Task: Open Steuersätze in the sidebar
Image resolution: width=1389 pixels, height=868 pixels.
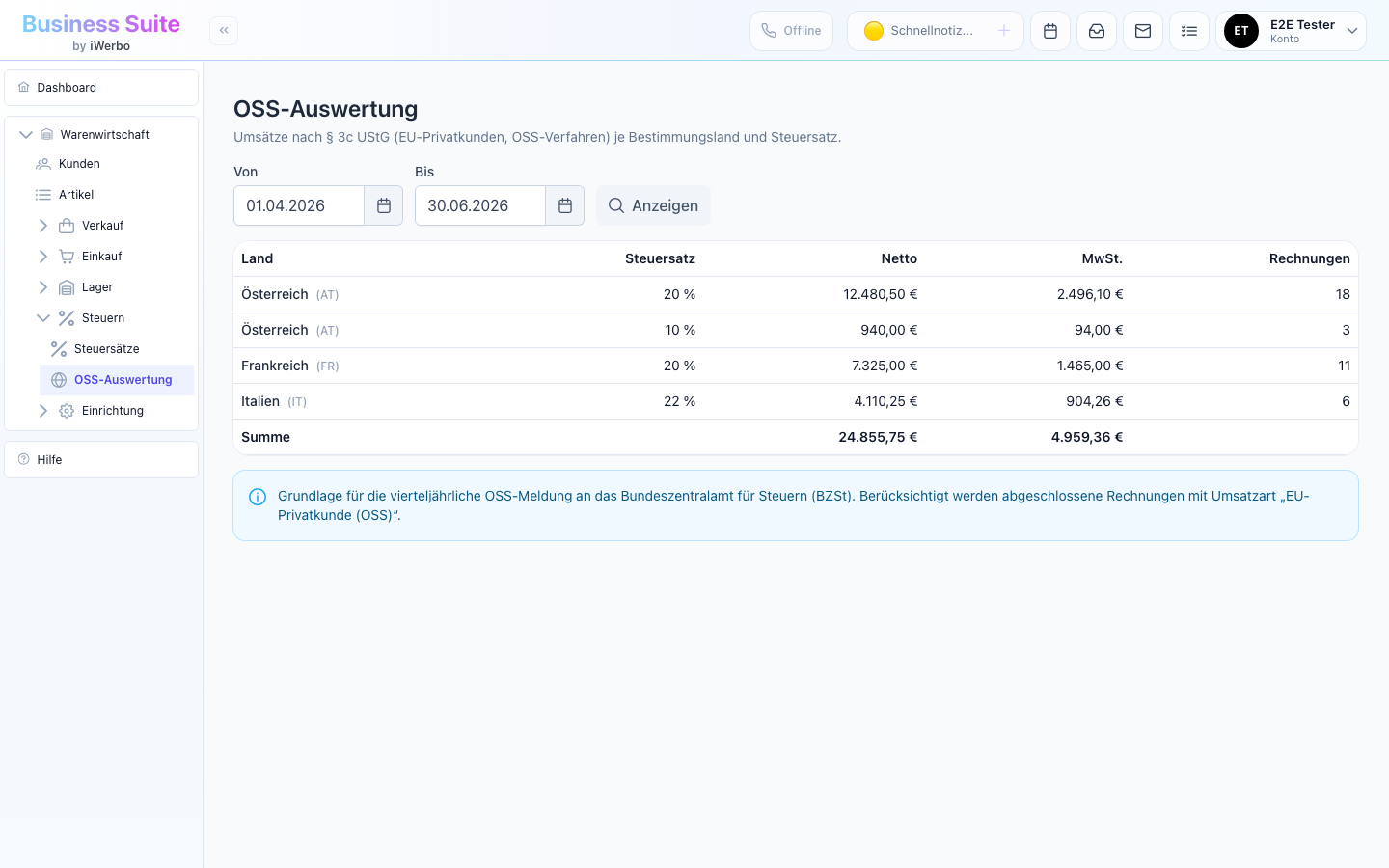Action: pos(117,349)
